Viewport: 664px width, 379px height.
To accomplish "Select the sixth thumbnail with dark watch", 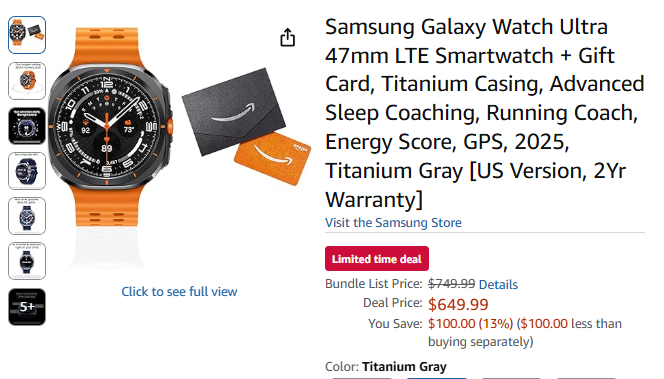I will pyautogui.click(x=27, y=261).
